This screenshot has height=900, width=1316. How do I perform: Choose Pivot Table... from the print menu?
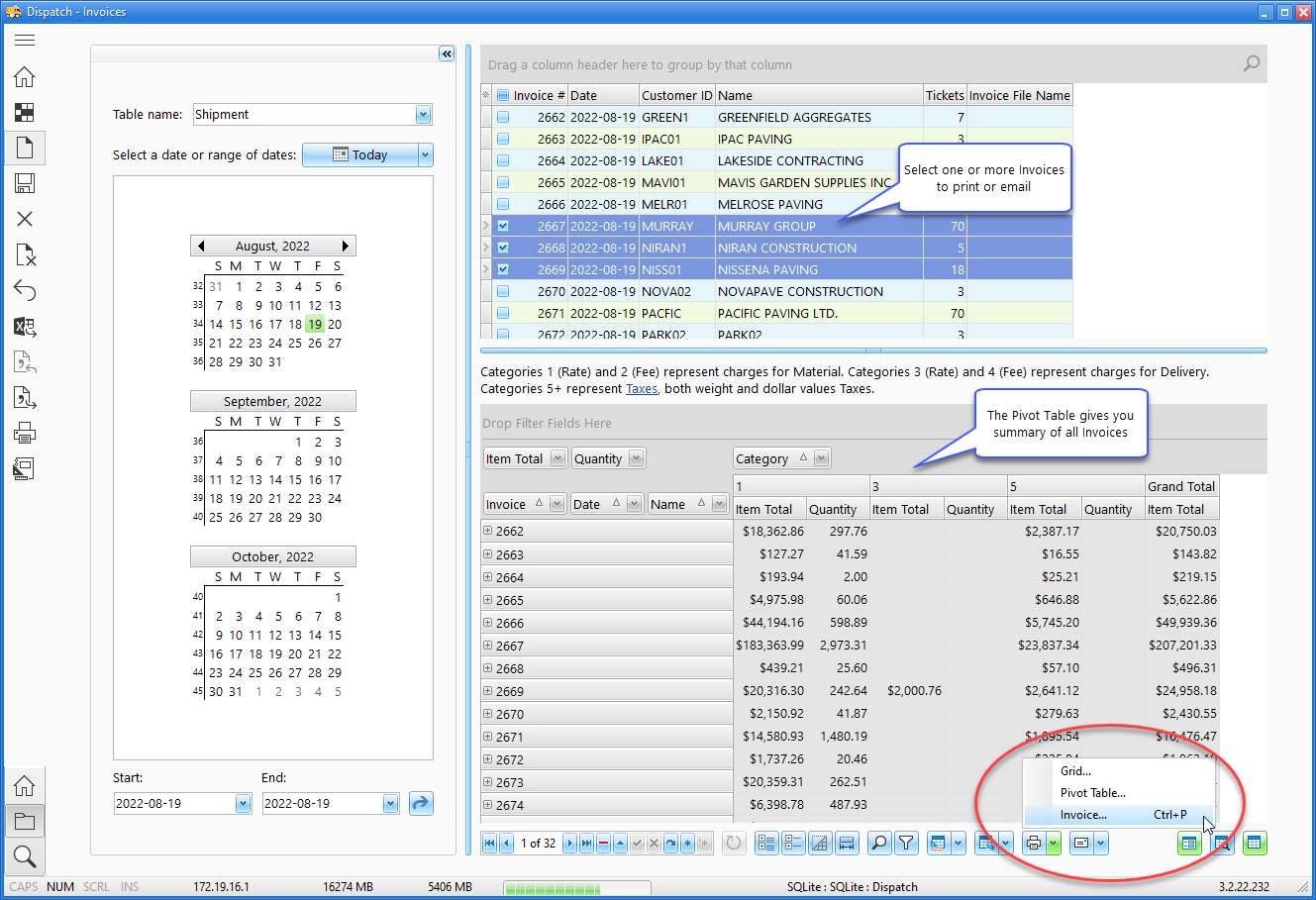[1092, 793]
